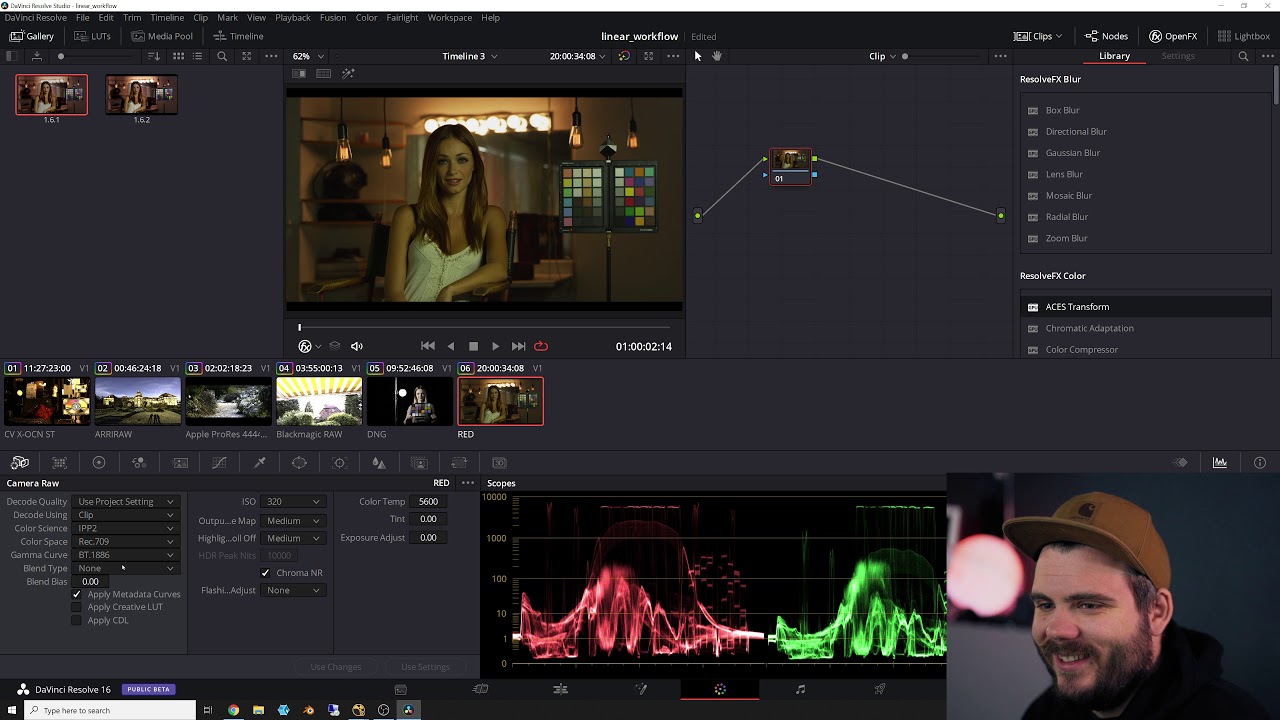This screenshot has height=720, width=1280.
Task: Open the RGB Mixer palette icon
Action: coord(139,463)
